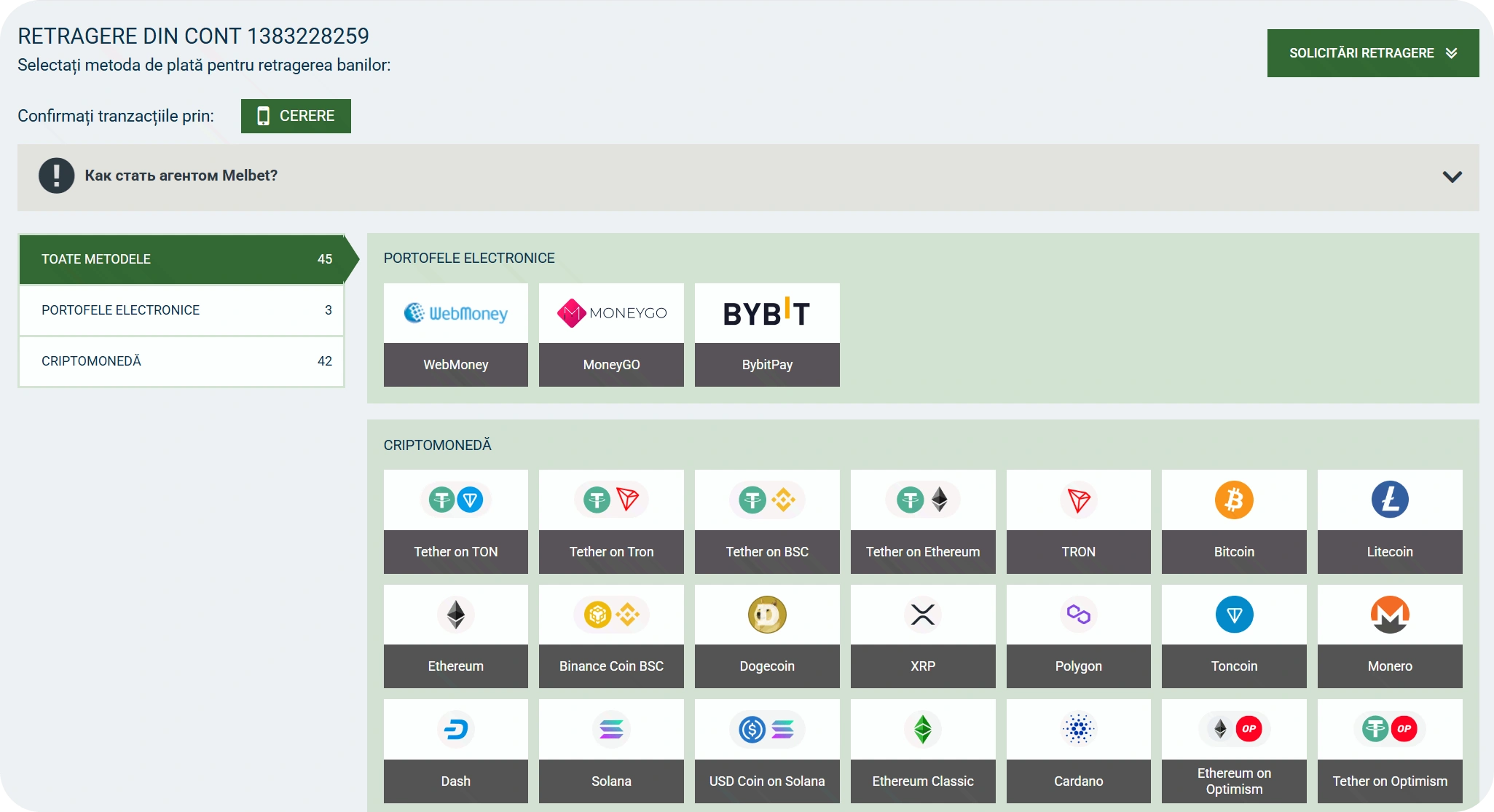This screenshot has height=812, width=1494.
Task: Click the Dogecoin label
Action: click(x=767, y=666)
